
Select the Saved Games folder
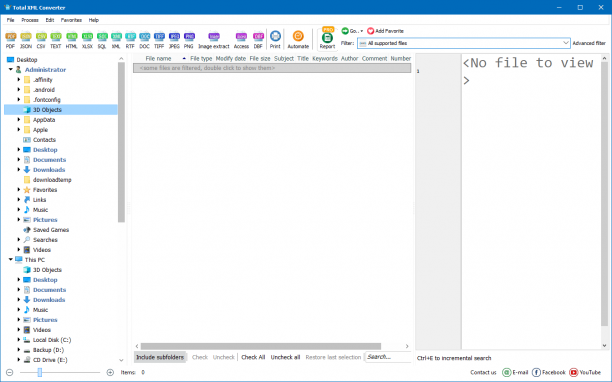[51, 229]
